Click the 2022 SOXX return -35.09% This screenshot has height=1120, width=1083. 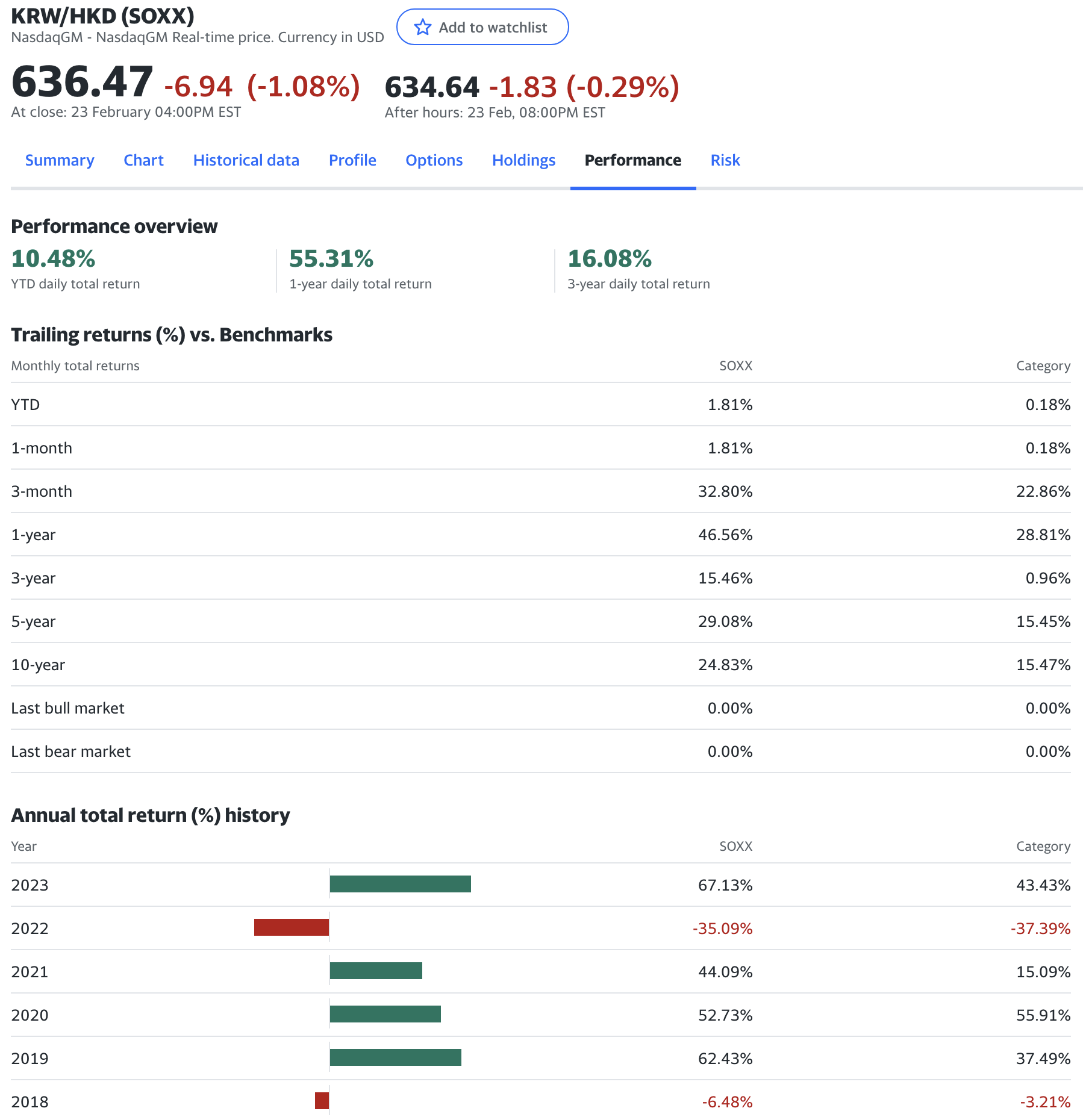722,929
